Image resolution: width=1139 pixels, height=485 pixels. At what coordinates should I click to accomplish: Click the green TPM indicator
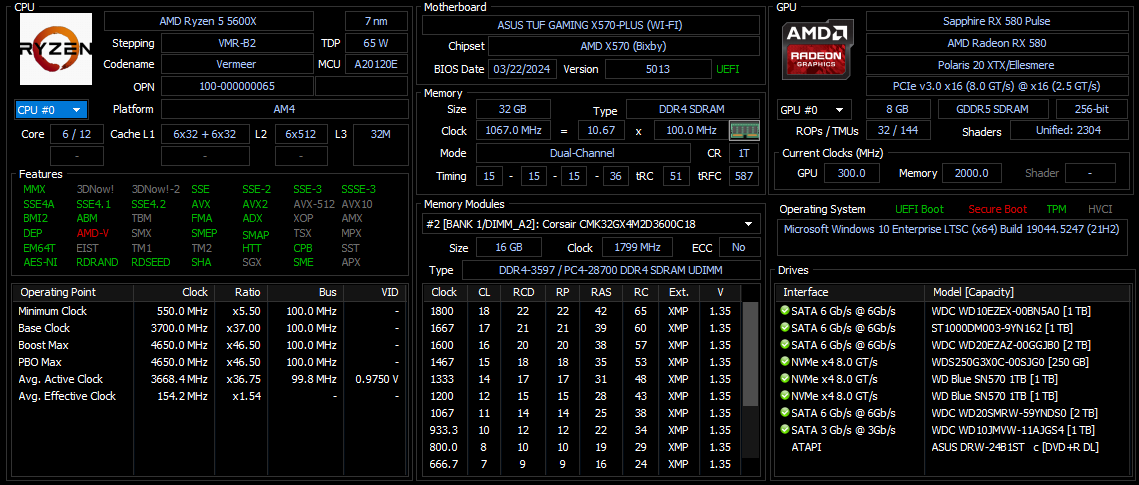click(x=1056, y=209)
